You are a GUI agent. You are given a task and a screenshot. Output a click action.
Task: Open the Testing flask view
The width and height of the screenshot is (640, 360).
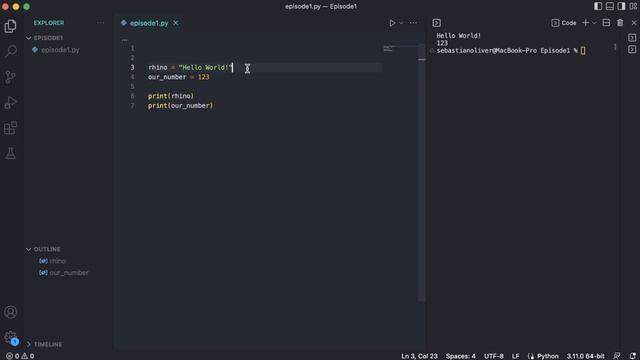(11, 153)
